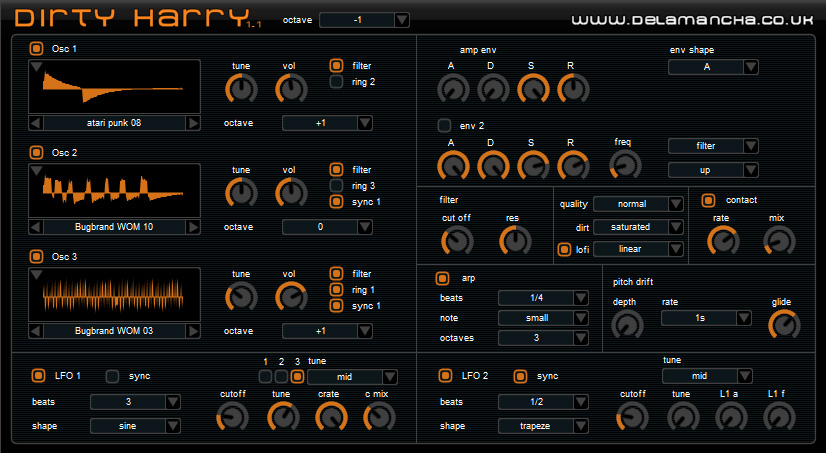The image size is (826, 453).
Task: Select previous waveform for Osc 1
Action: click(x=35, y=123)
